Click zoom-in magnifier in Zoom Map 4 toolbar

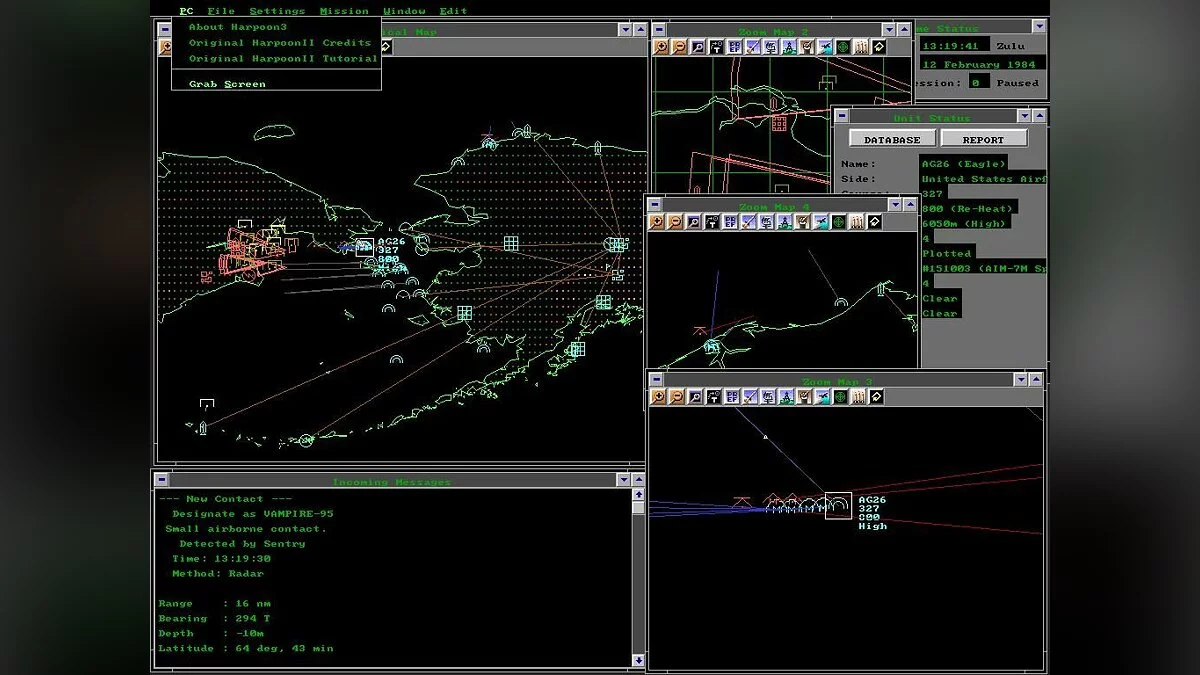pyautogui.click(x=655, y=222)
